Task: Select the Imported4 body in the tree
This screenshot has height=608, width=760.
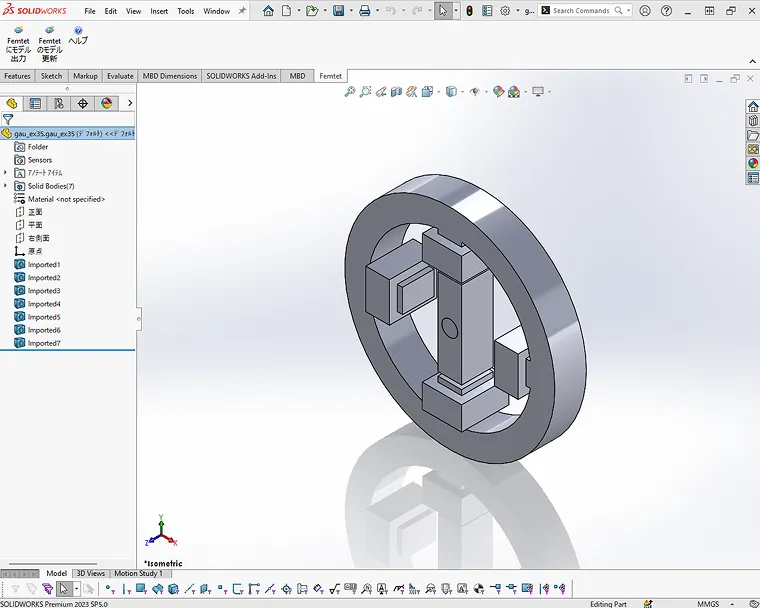Action: [x=44, y=304]
